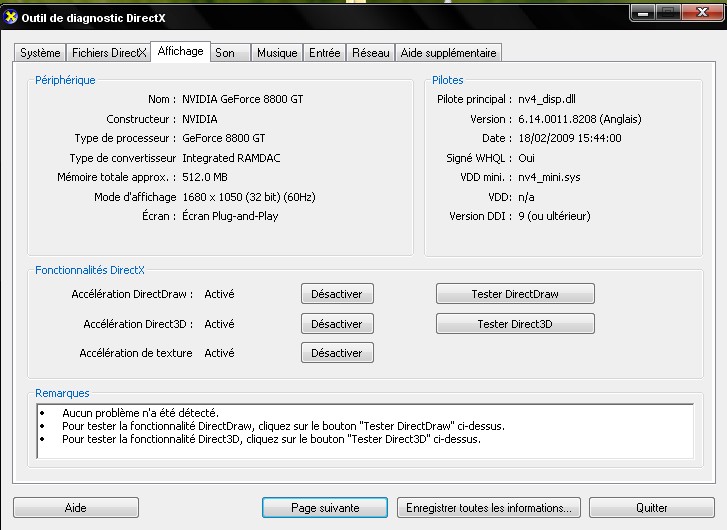Screen dimensions: 727x530
Task: Click Enregistrer toutes les informations button
Action: click(x=489, y=508)
